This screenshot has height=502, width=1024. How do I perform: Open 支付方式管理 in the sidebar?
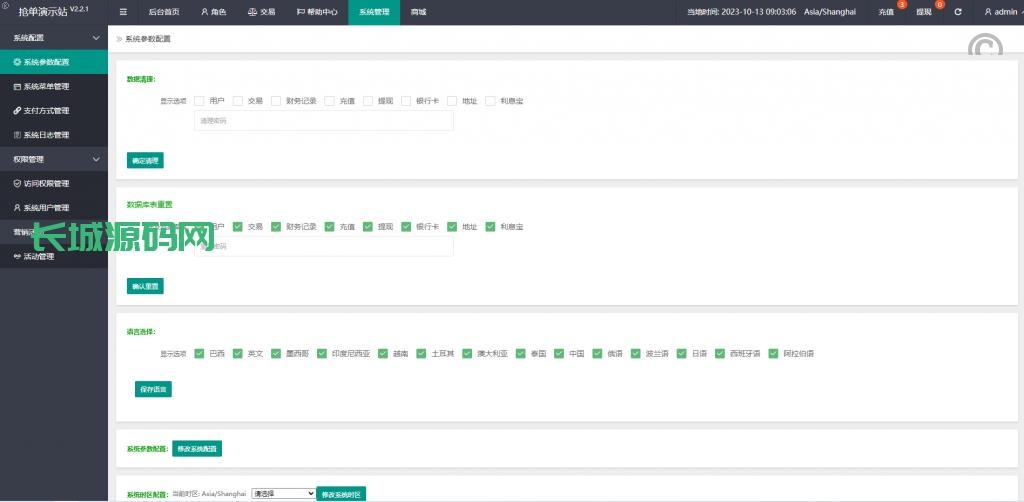tap(46, 110)
